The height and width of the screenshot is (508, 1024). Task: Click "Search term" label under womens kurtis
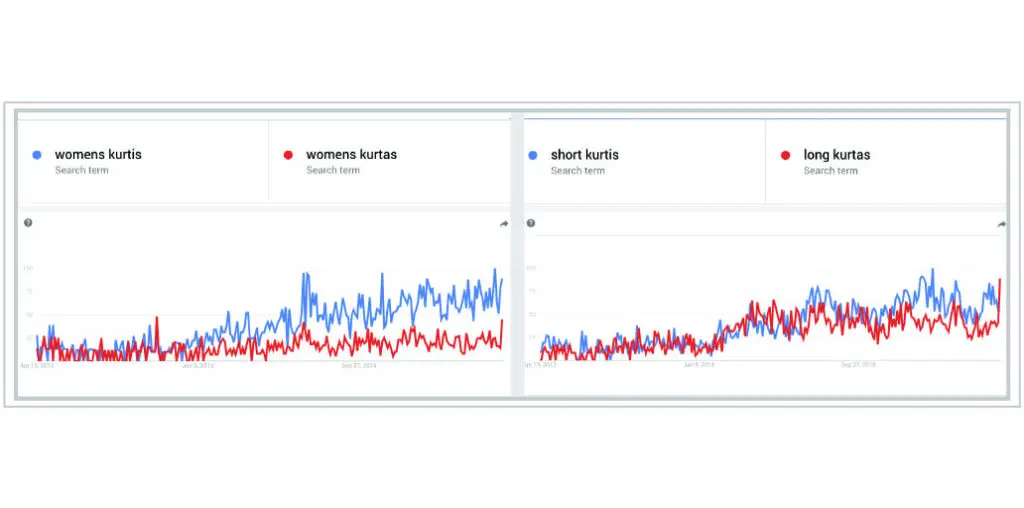[82, 171]
